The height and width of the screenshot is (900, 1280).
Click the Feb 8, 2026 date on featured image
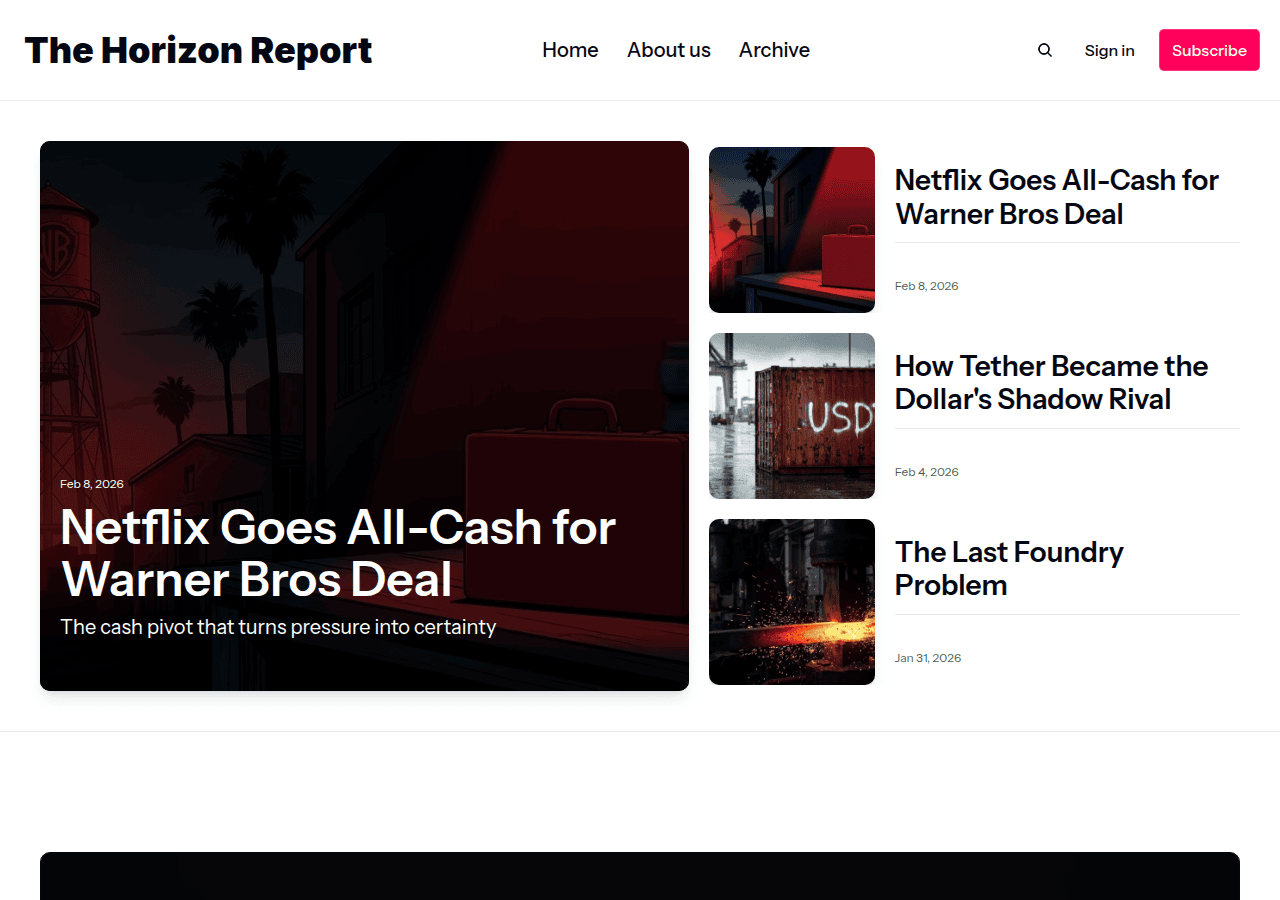pyautogui.click(x=92, y=484)
